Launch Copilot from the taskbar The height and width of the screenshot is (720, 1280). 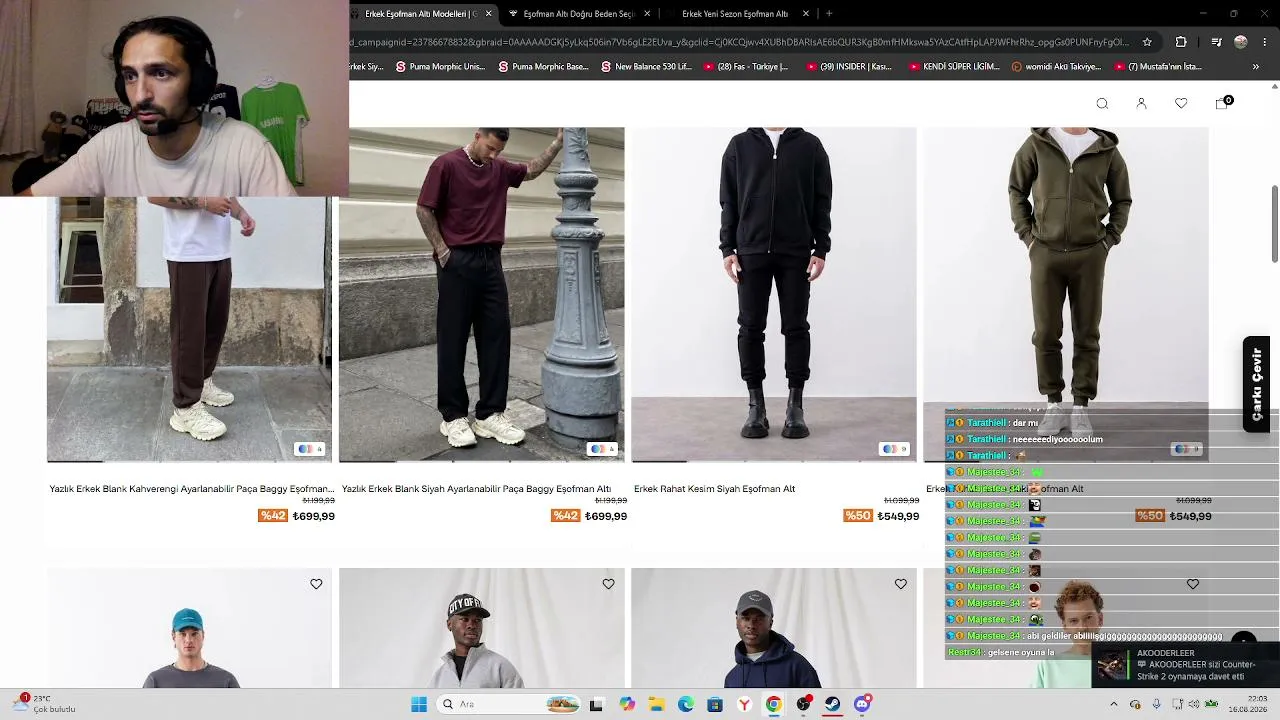[627, 704]
